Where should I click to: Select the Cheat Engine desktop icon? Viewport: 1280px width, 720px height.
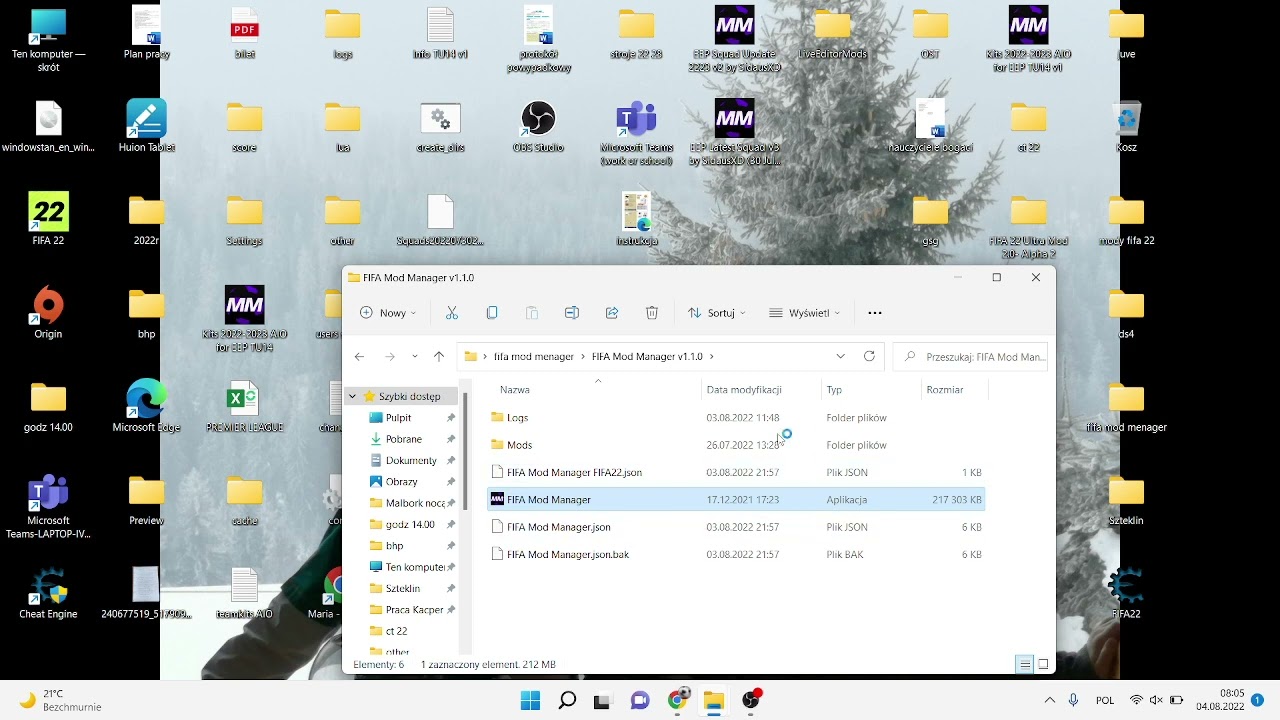tap(48, 593)
